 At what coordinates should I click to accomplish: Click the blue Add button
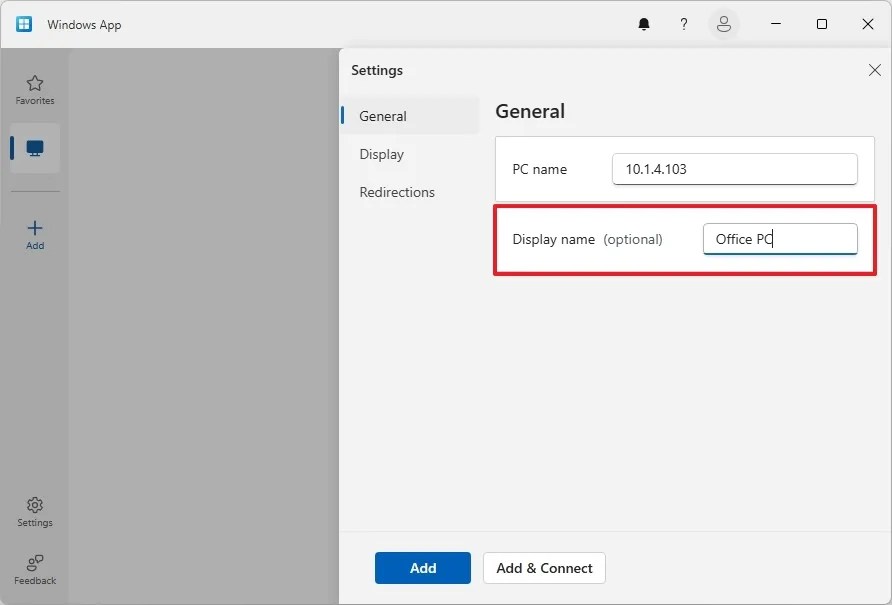coord(423,567)
